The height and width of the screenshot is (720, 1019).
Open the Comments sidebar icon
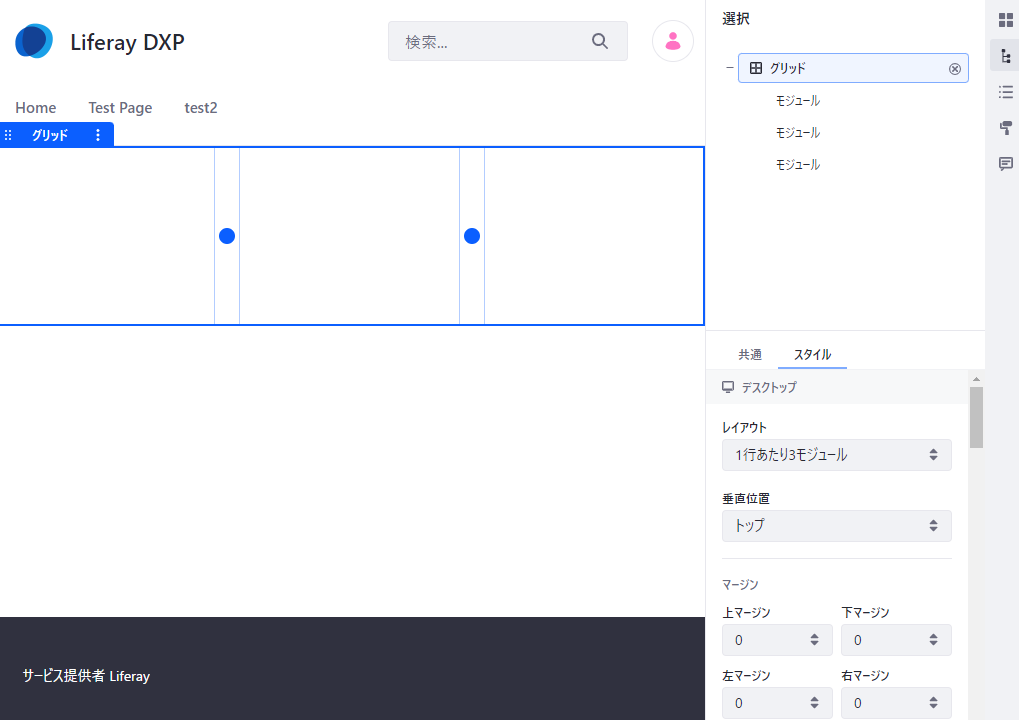(x=1006, y=164)
